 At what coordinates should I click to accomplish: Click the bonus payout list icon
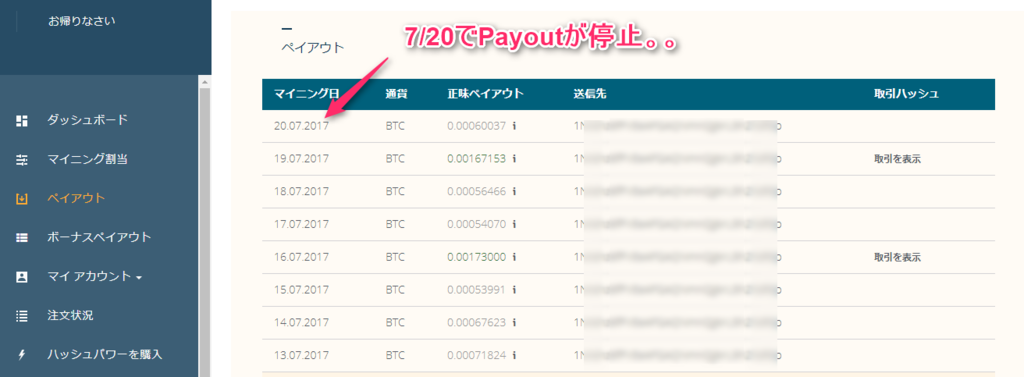tap(22, 238)
